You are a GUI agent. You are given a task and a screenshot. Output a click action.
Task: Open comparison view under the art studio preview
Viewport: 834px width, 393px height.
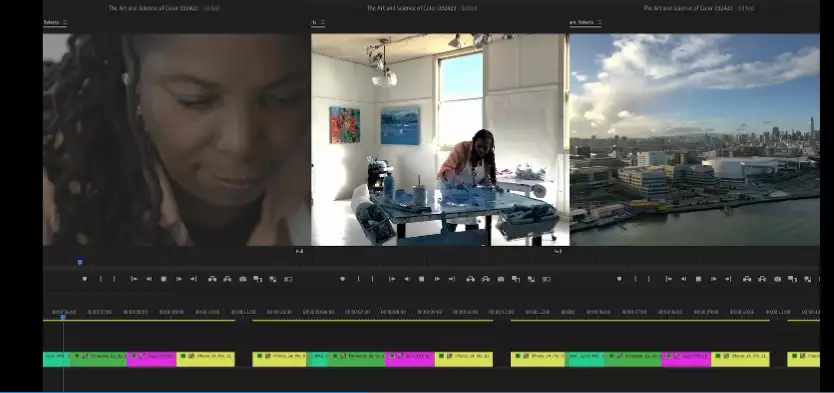[x=546, y=279]
